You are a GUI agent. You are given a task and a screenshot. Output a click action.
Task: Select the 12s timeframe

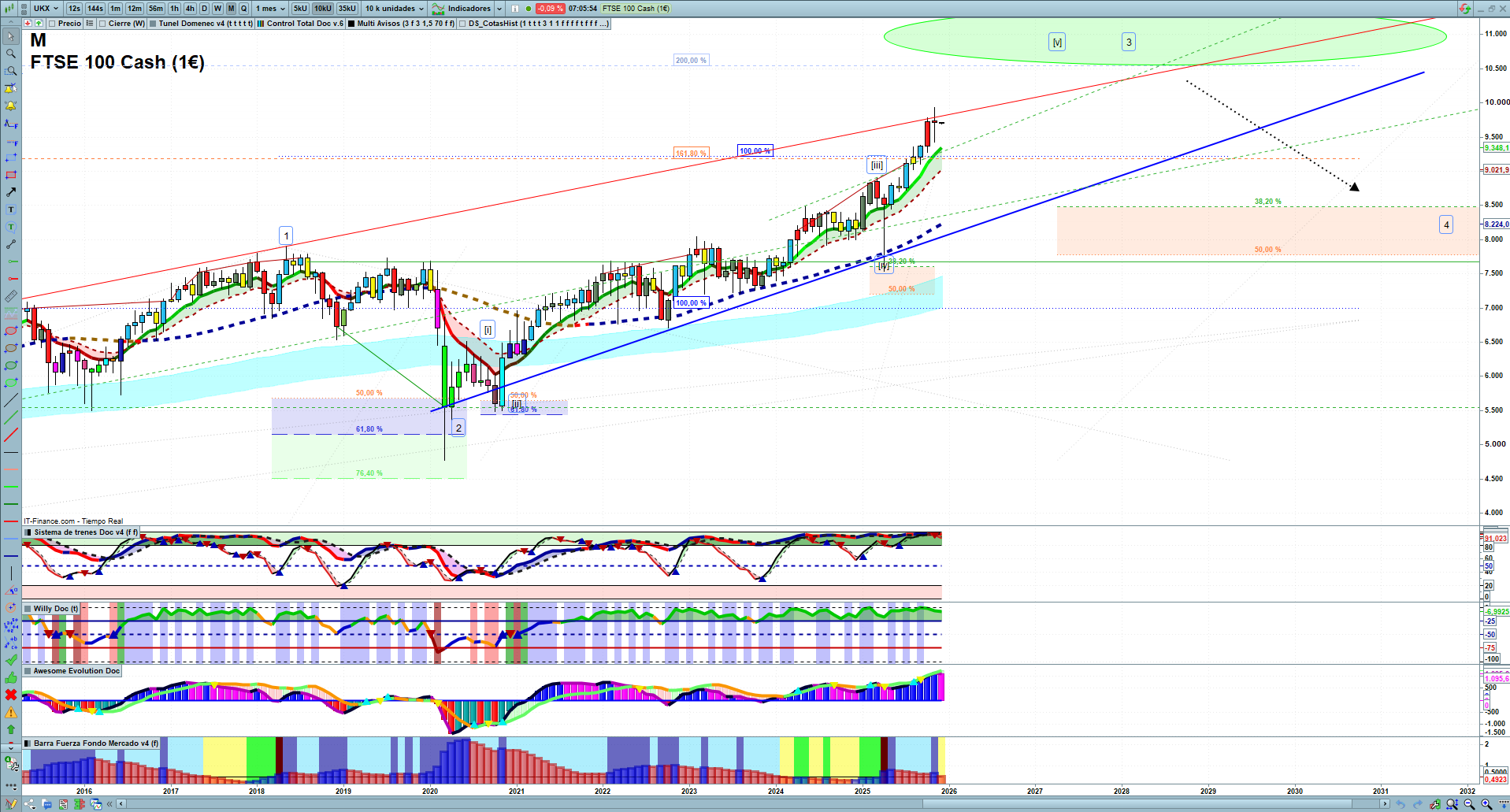click(74, 9)
